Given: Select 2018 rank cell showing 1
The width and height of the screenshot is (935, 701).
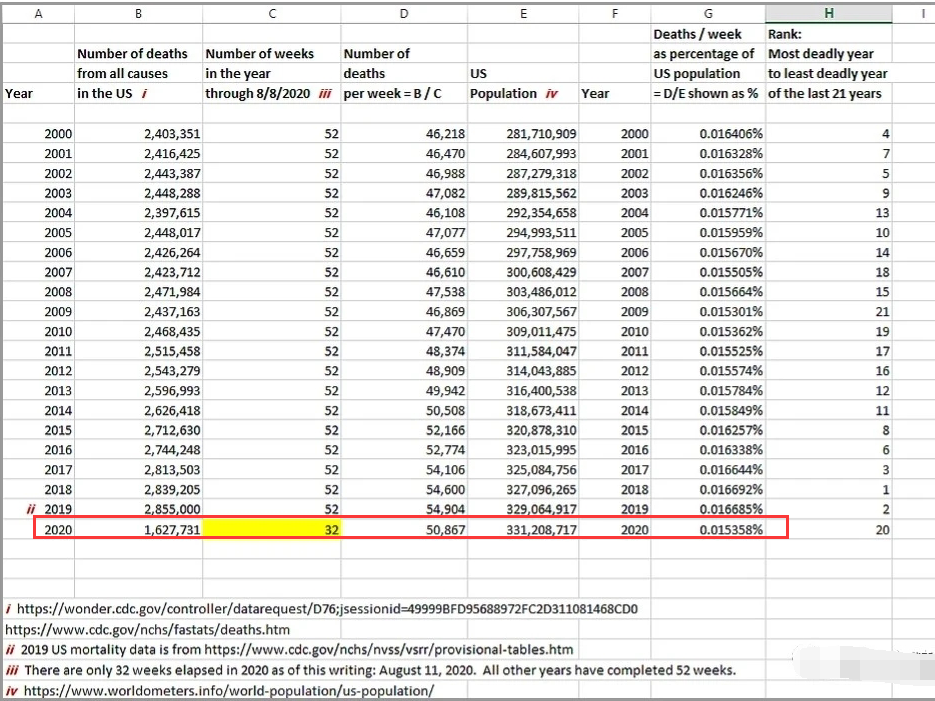Looking at the screenshot, I should [x=828, y=489].
